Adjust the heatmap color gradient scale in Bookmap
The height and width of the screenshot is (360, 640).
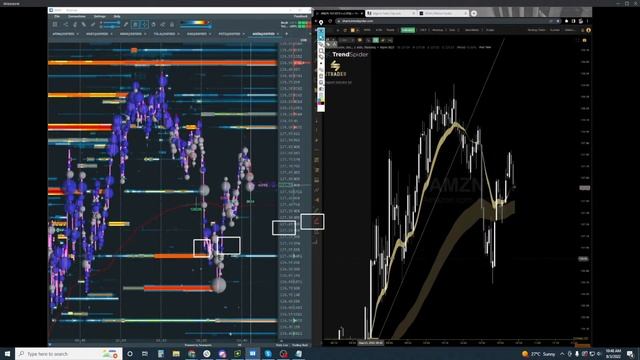click(x=195, y=22)
